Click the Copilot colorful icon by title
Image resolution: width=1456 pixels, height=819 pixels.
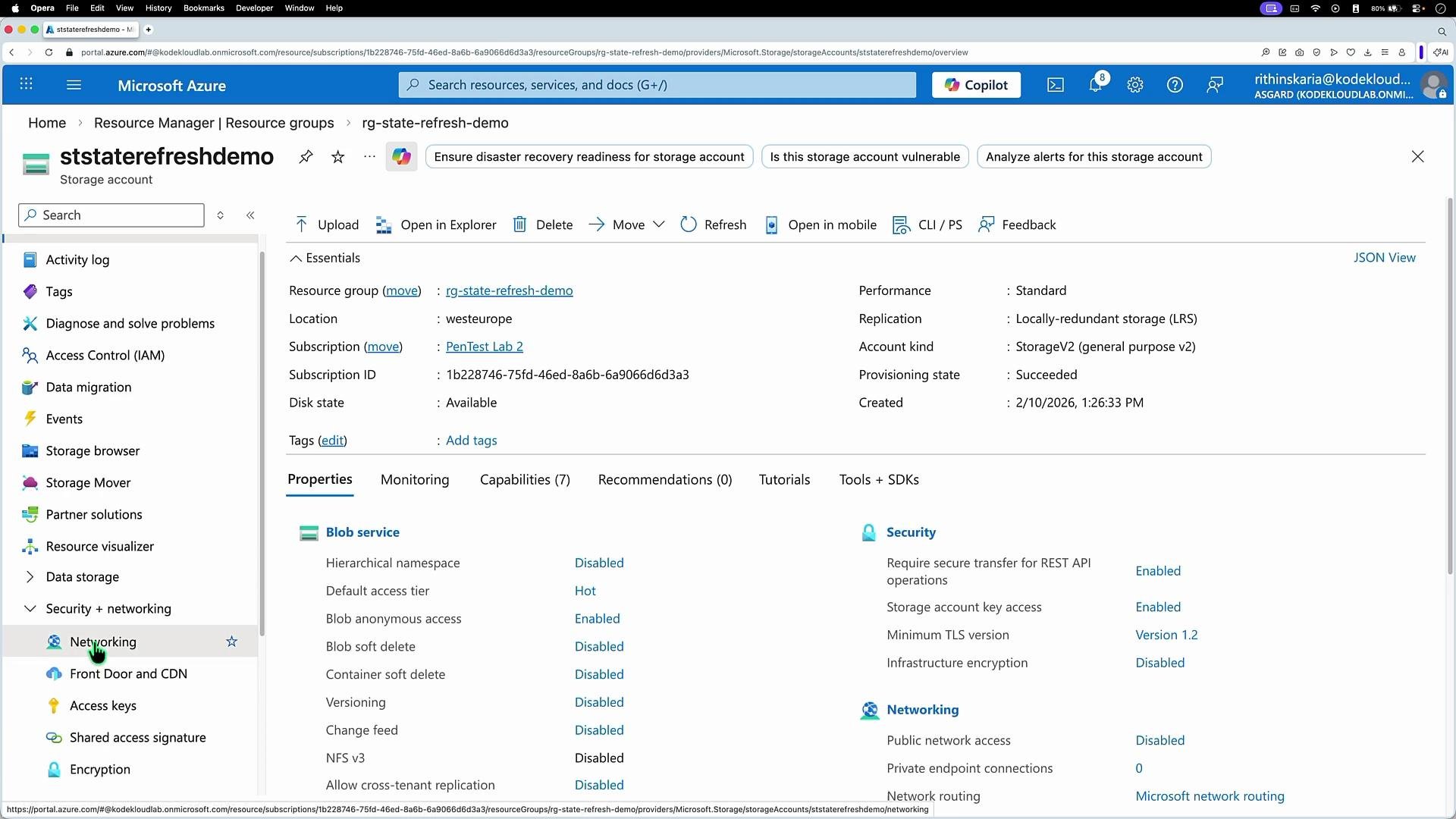pyautogui.click(x=401, y=157)
